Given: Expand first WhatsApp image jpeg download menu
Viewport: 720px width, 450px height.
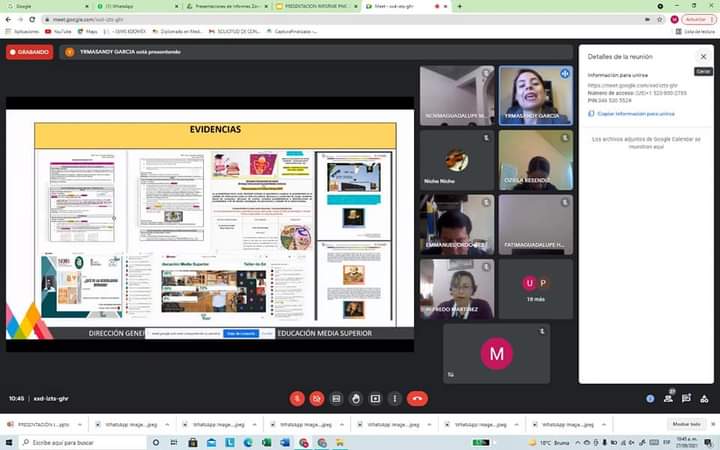Looking at the screenshot, I should click(x=167, y=424).
